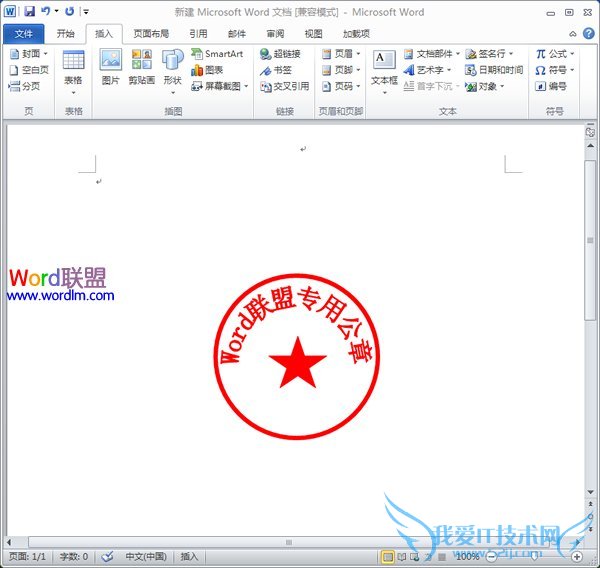600x568 pixels.
Task: Click the Redo icon in title bar
Action: click(70, 11)
